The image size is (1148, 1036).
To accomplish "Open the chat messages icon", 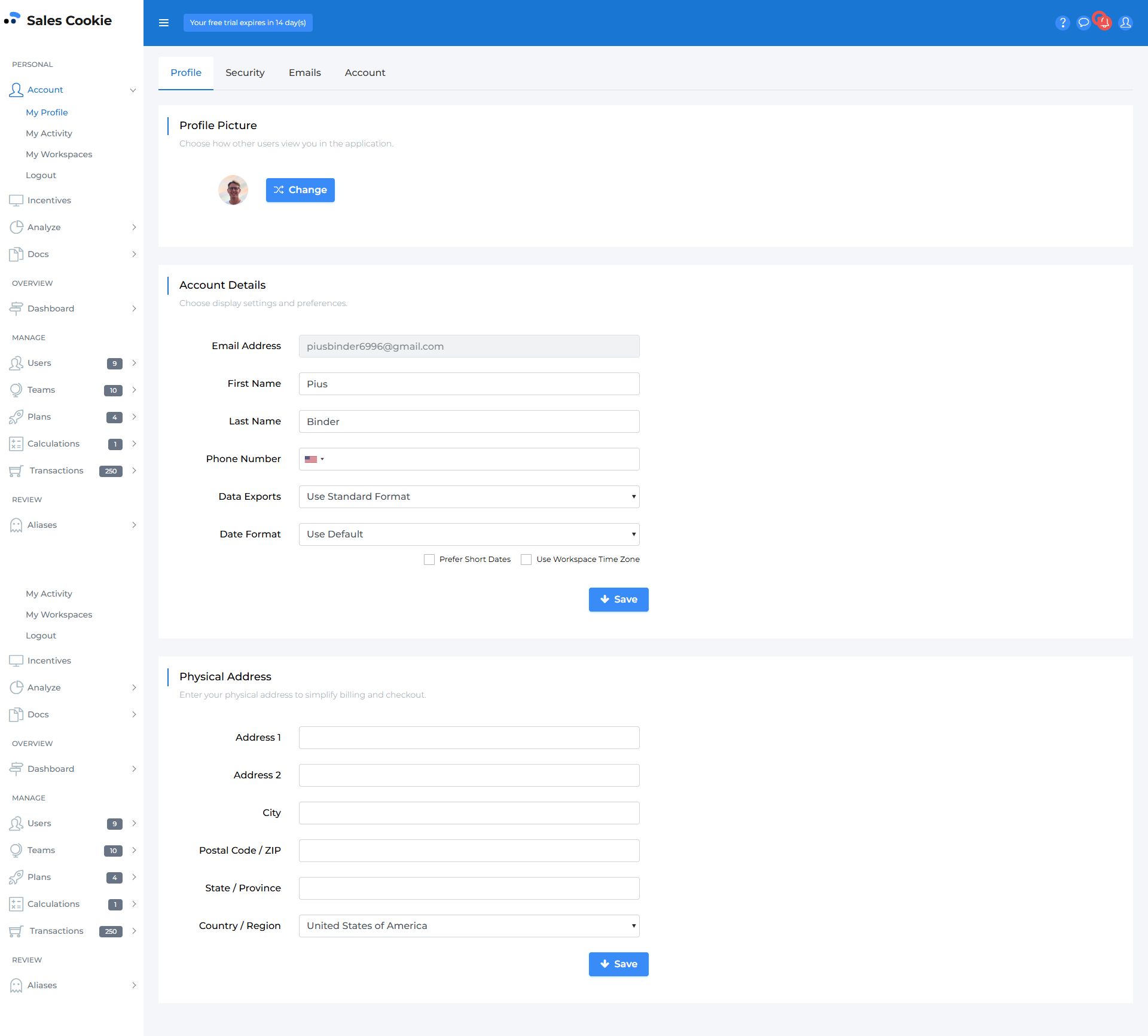I will 1083,23.
